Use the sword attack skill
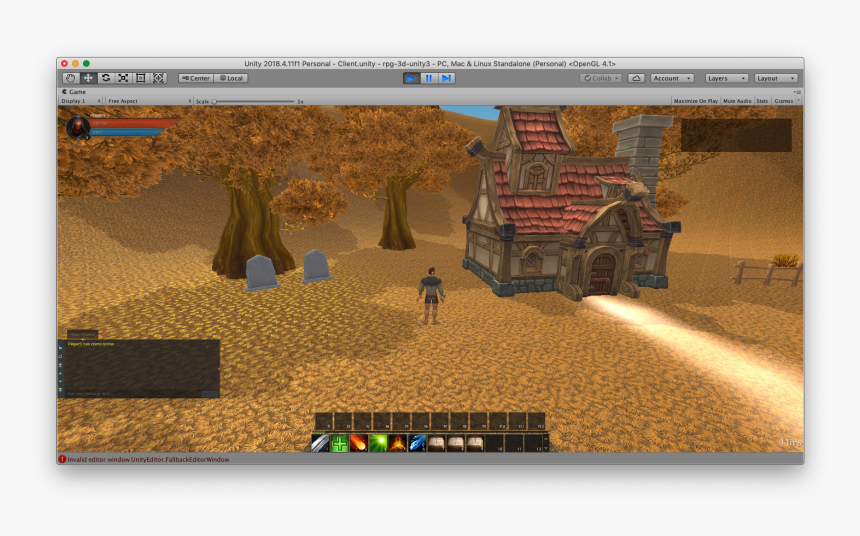860x536 pixels. (x=320, y=443)
